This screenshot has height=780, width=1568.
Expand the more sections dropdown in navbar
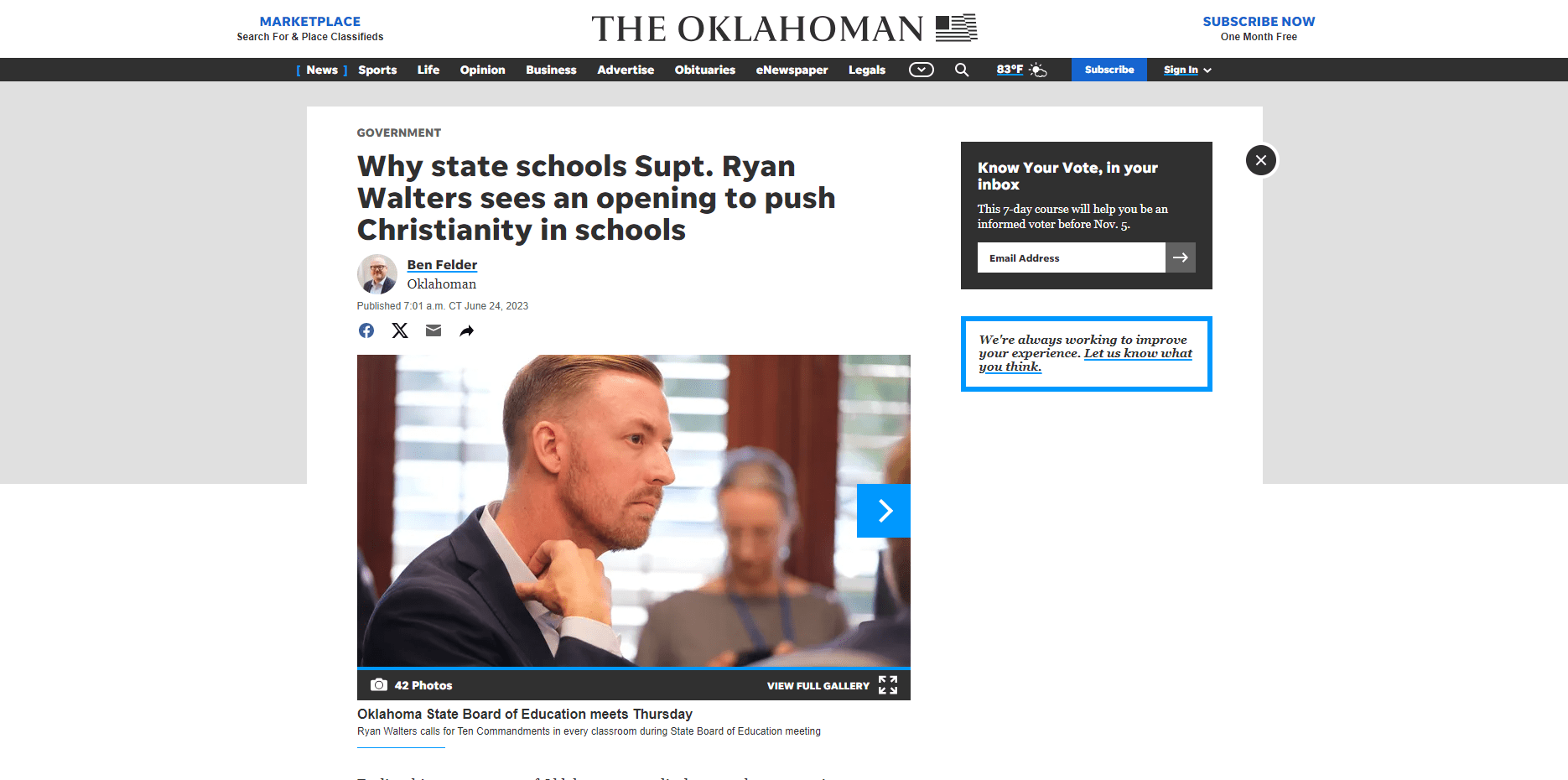click(922, 70)
